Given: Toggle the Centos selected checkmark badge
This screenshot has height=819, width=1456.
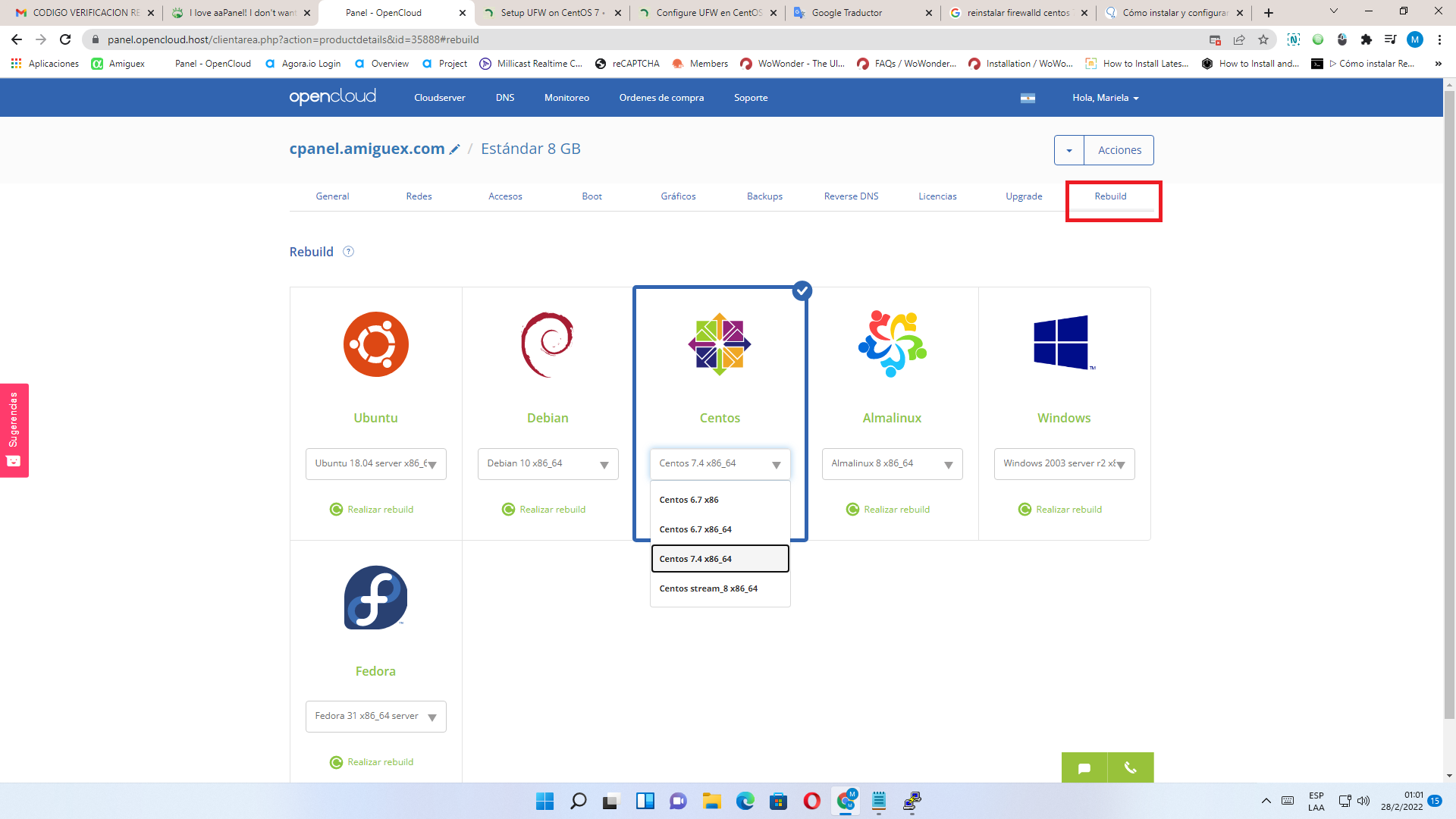Looking at the screenshot, I should point(802,290).
